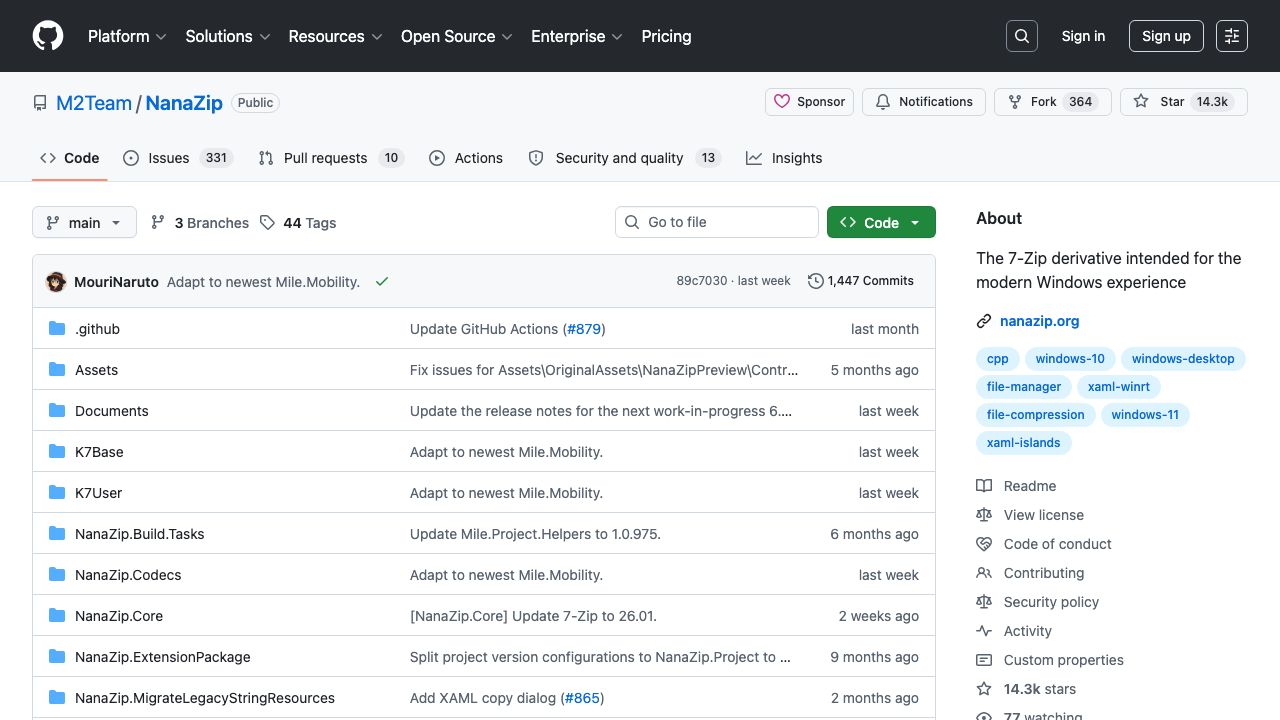The image size is (1280, 720).
Task: Open the search magnifier button
Action: pyautogui.click(x=1022, y=36)
